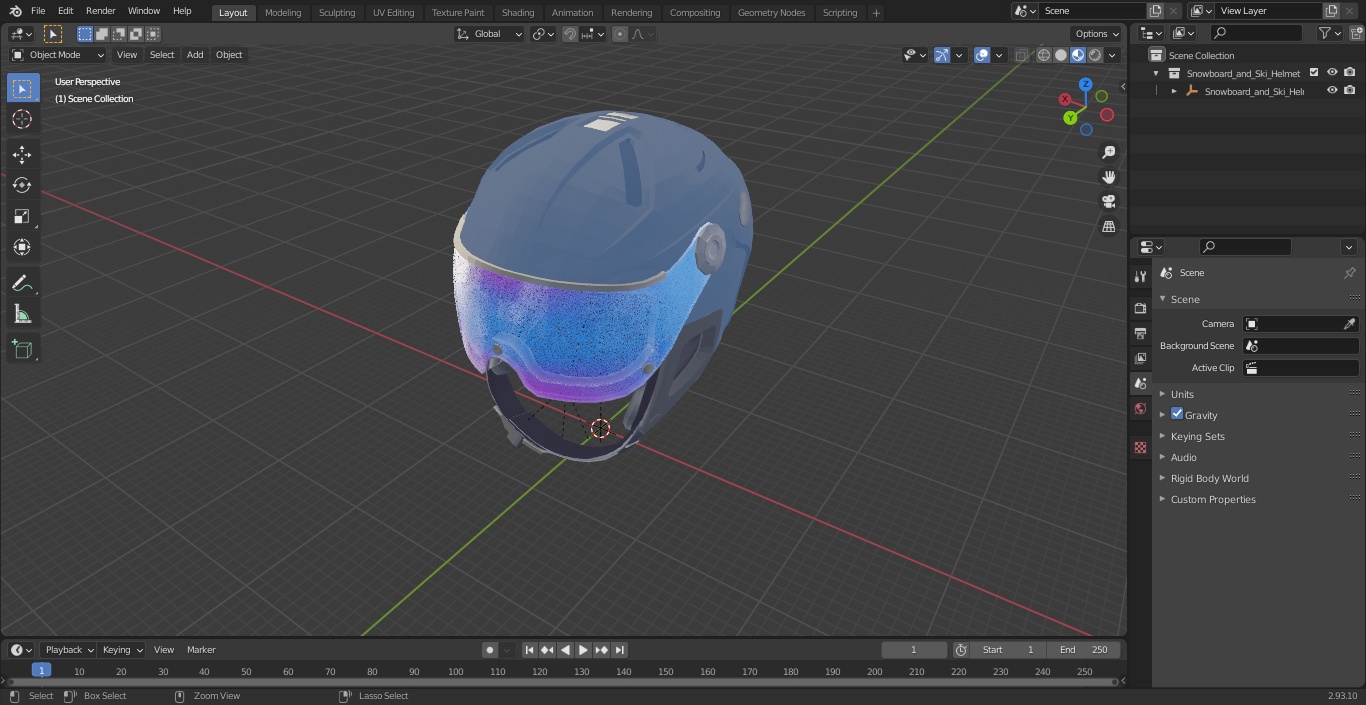Select the Move tool
Image resolution: width=1366 pixels, height=705 pixels.
pyautogui.click(x=22, y=154)
